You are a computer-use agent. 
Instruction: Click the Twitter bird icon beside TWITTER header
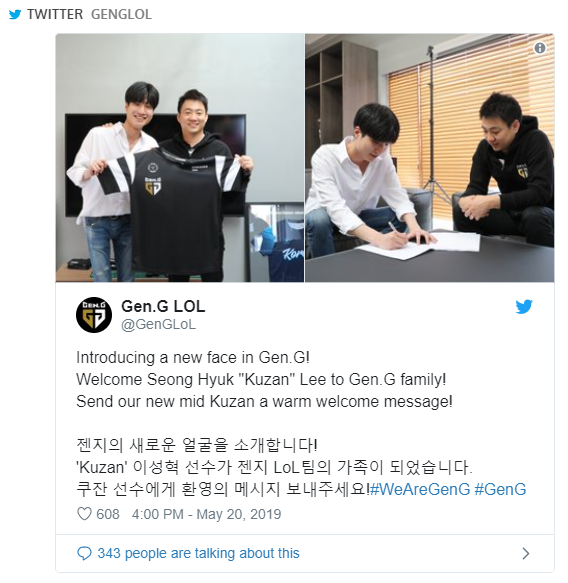[15, 15]
